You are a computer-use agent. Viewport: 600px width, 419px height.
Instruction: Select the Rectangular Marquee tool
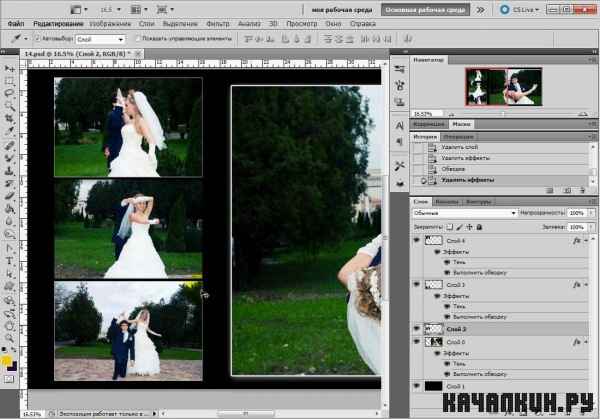click(x=10, y=81)
